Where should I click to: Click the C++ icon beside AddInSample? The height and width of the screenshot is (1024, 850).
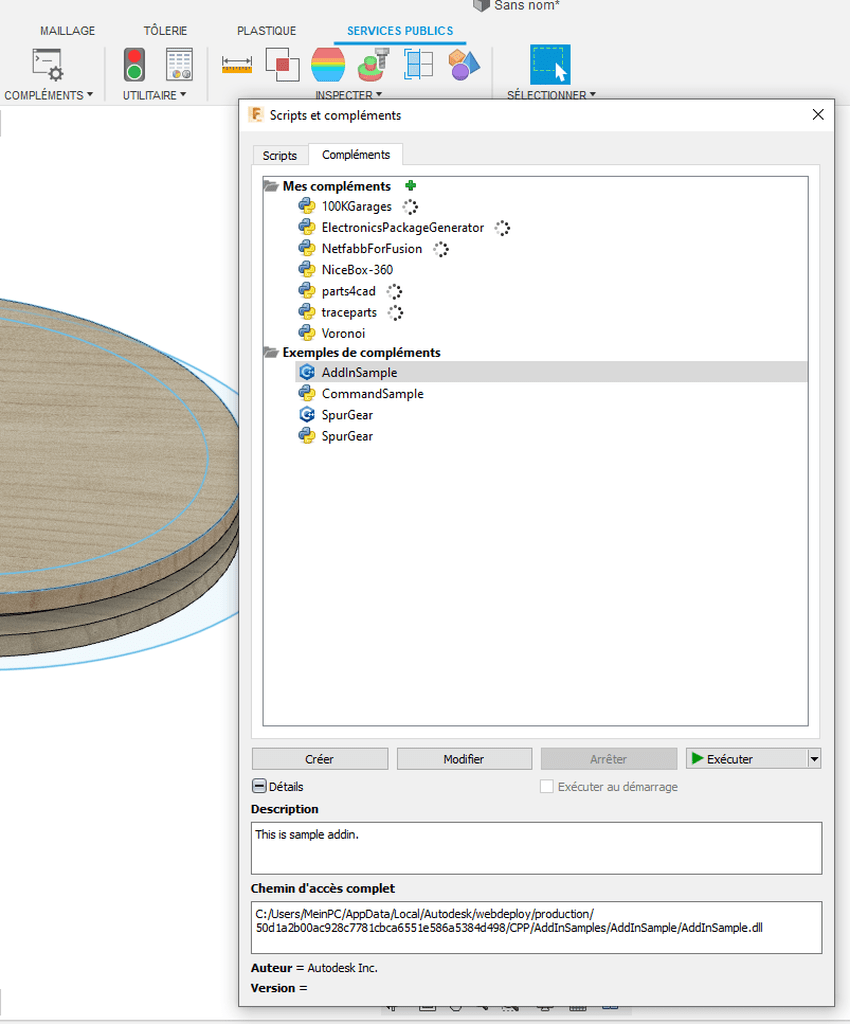click(x=307, y=372)
